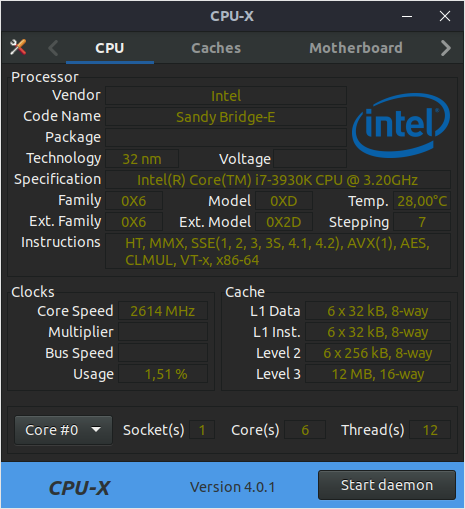
Task: Select the L1 Inst. cache value
Action: point(378,332)
